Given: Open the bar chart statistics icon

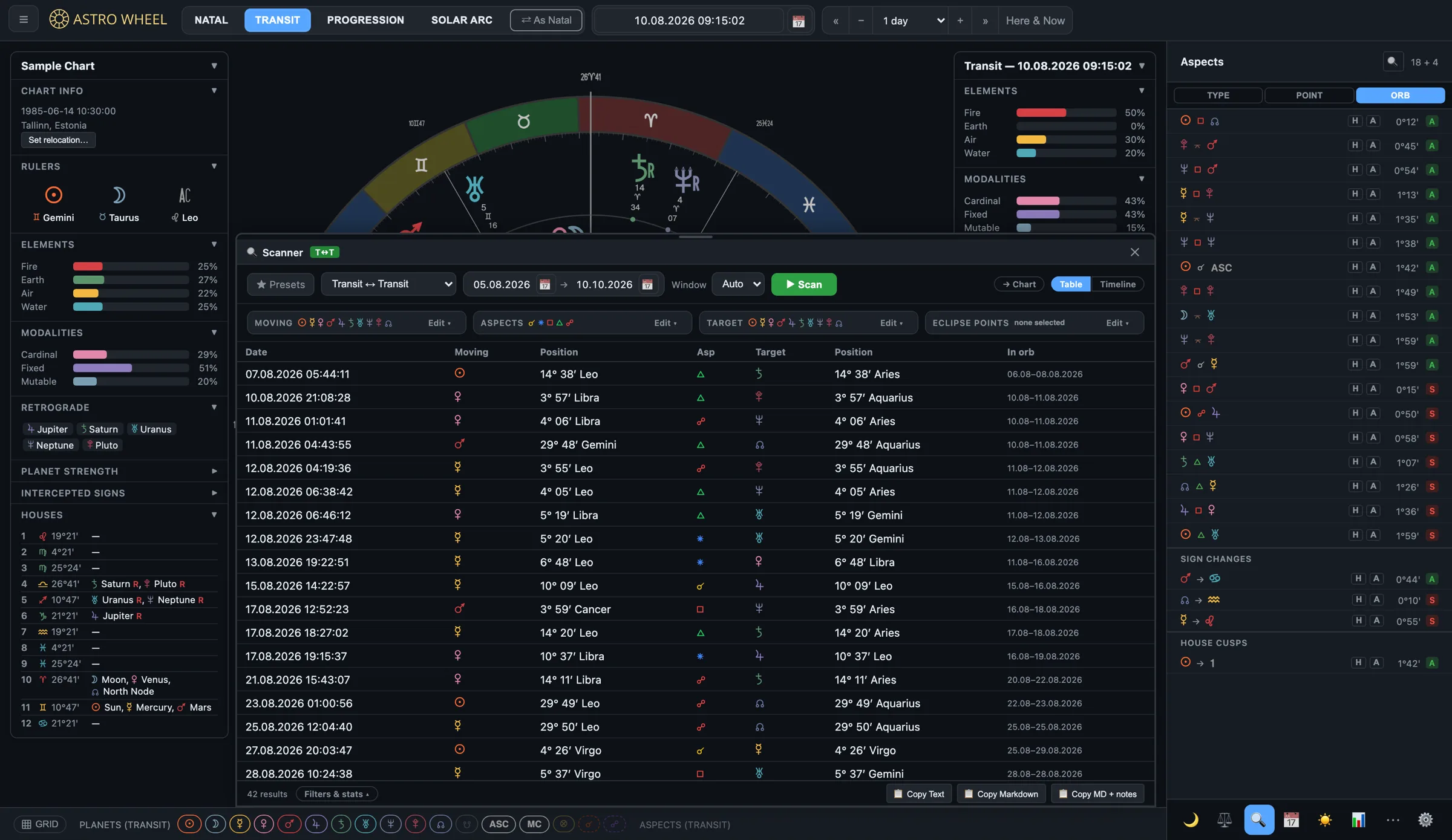Looking at the screenshot, I should pos(1359,819).
